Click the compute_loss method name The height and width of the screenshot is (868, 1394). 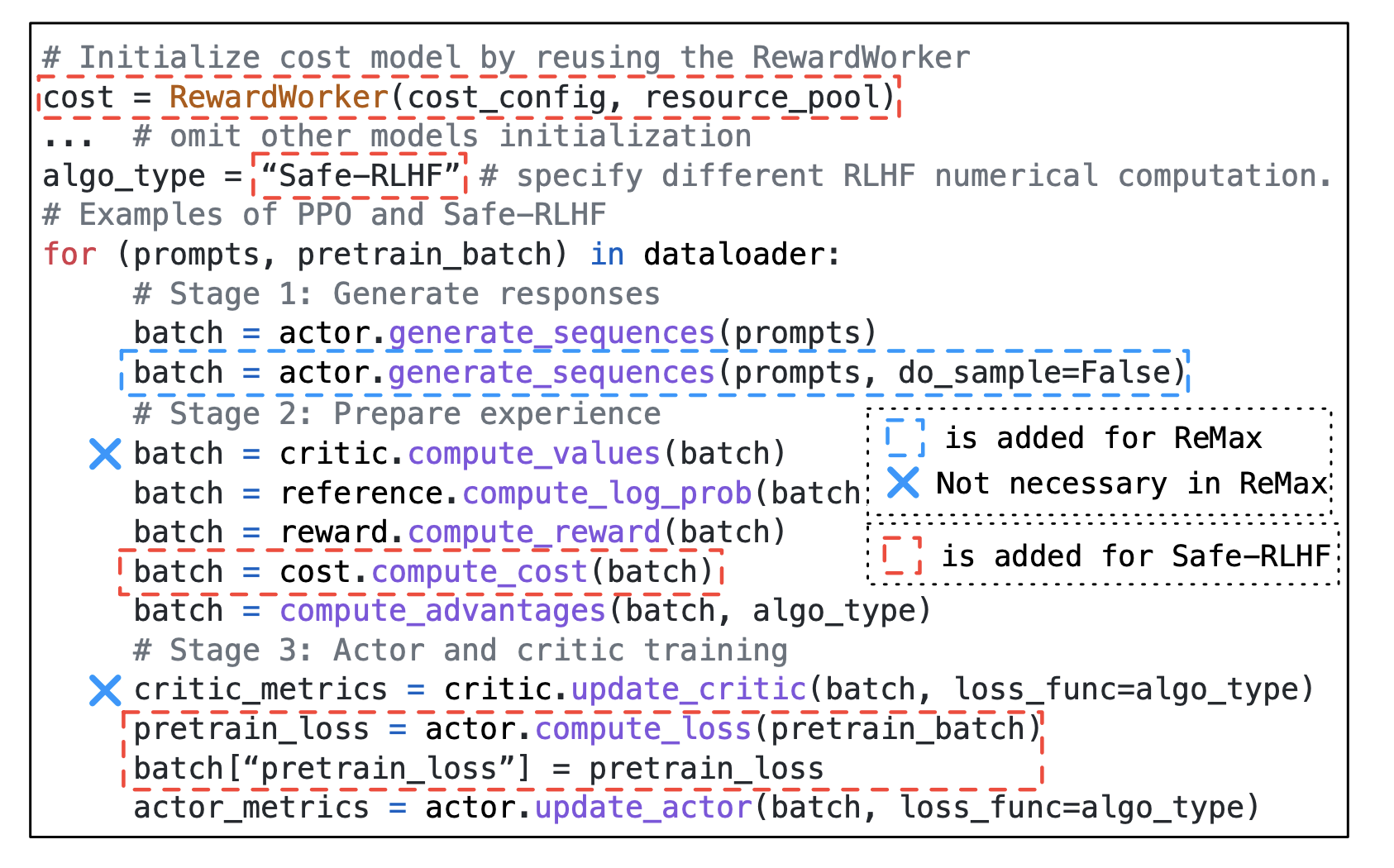643,729
